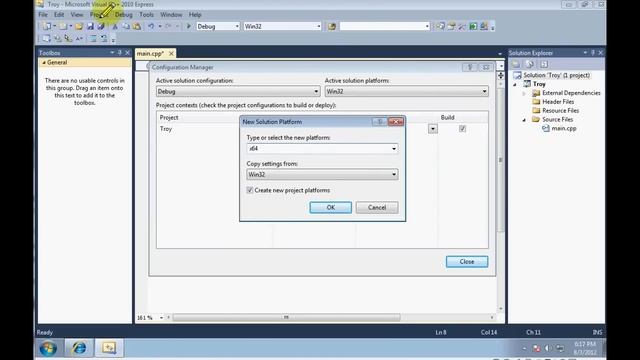The image size is (640, 360).
Task: Click the Cut scissors icon
Action: (115, 26)
